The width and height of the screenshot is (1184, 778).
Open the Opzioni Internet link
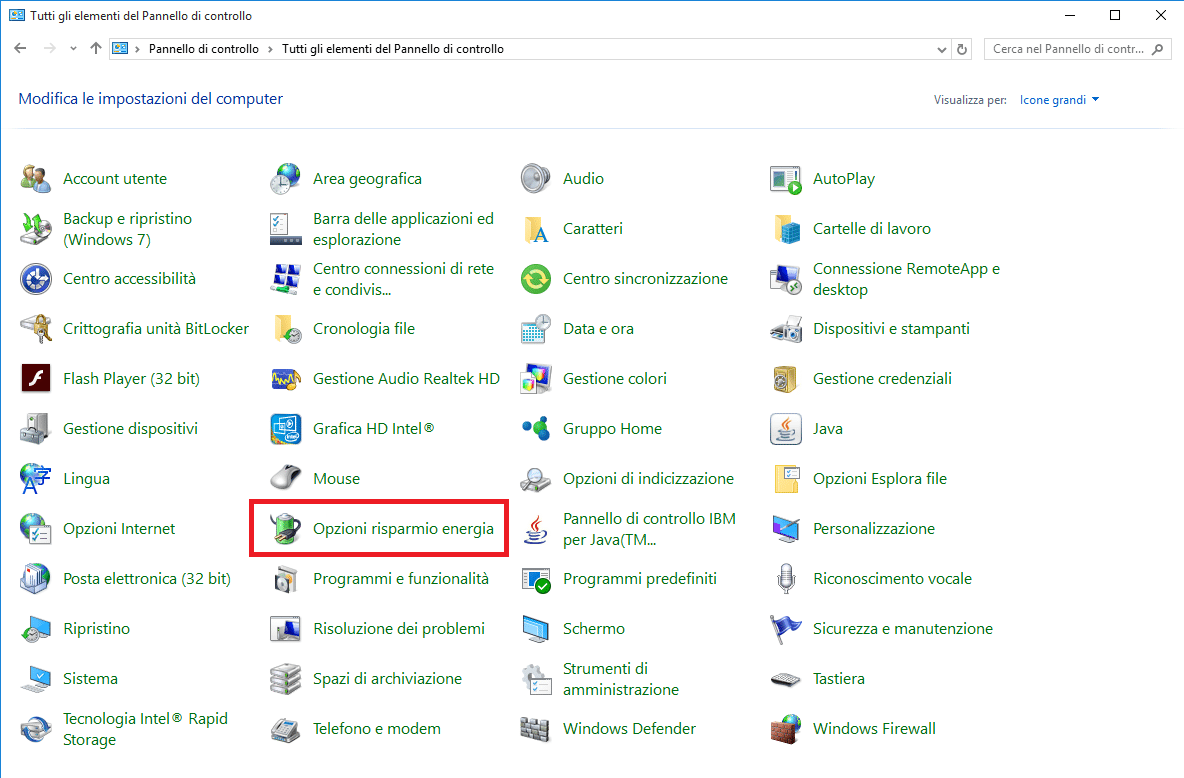[119, 529]
